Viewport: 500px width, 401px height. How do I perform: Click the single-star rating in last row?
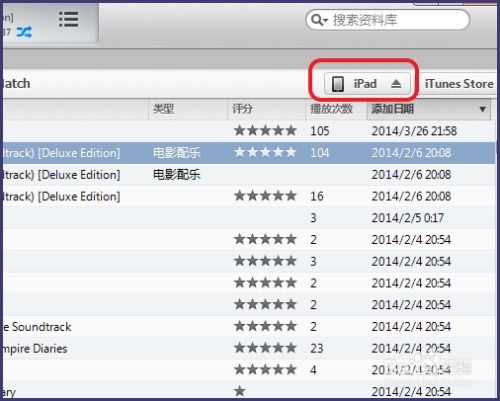240,391
